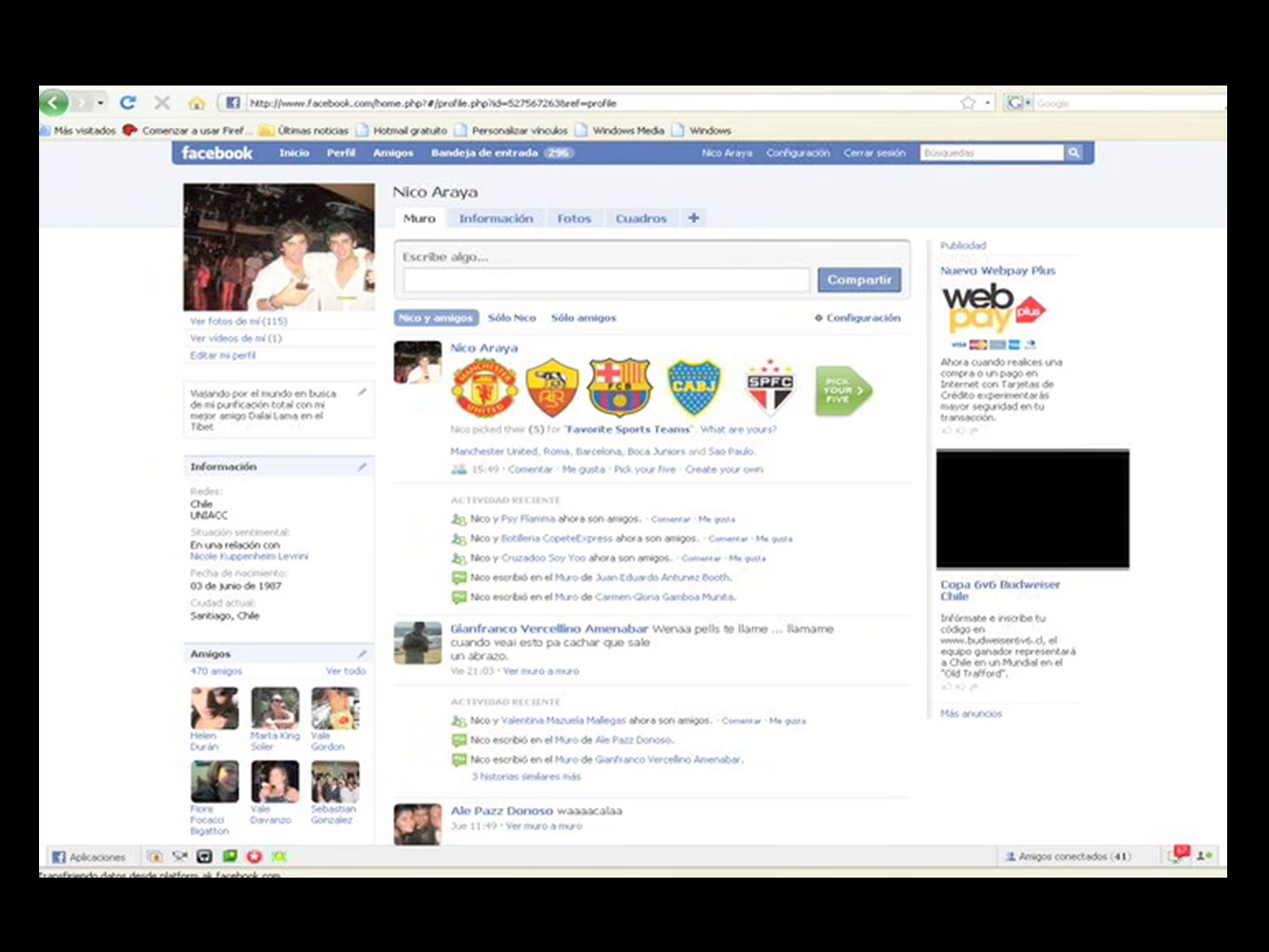Click the Compartir button
Screen dimensions: 1269x952
click(859, 280)
